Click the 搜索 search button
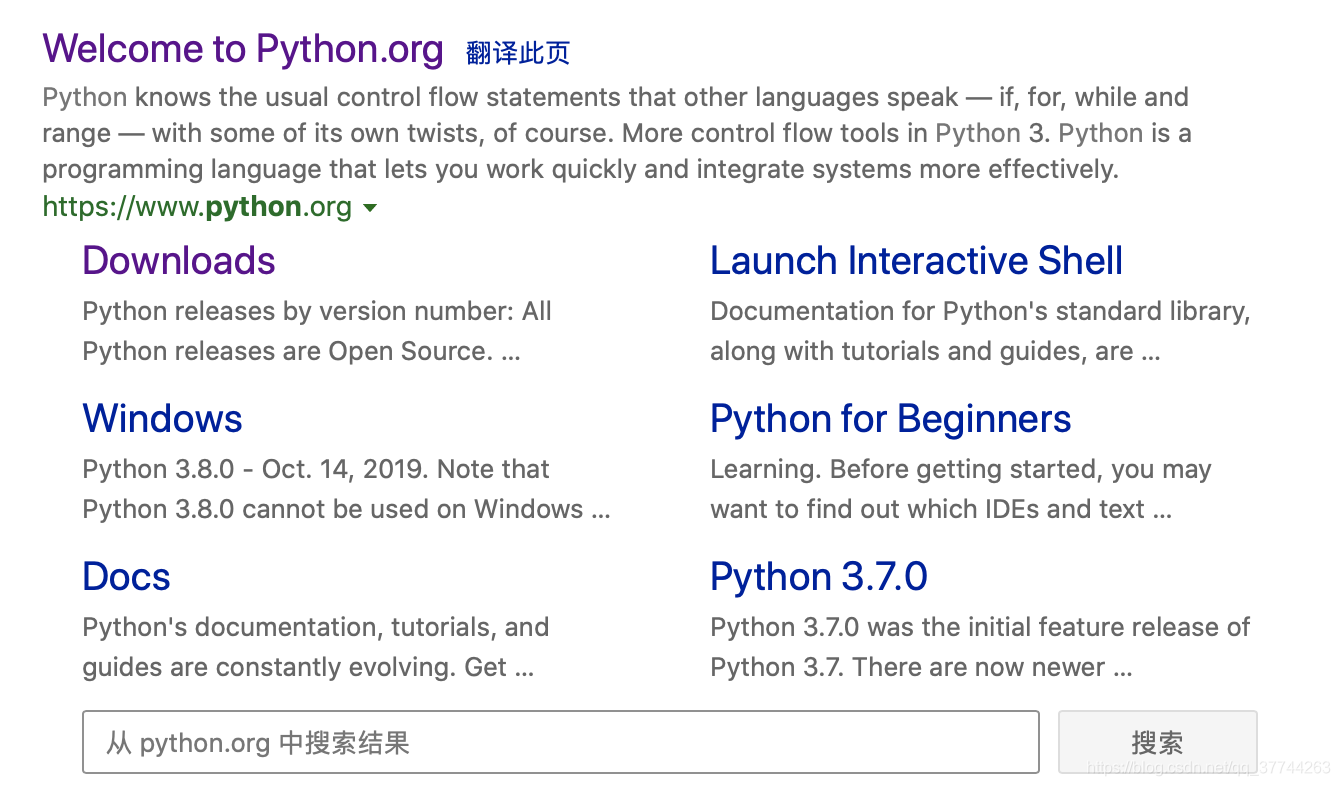The height and width of the screenshot is (786, 1340). tap(1158, 742)
